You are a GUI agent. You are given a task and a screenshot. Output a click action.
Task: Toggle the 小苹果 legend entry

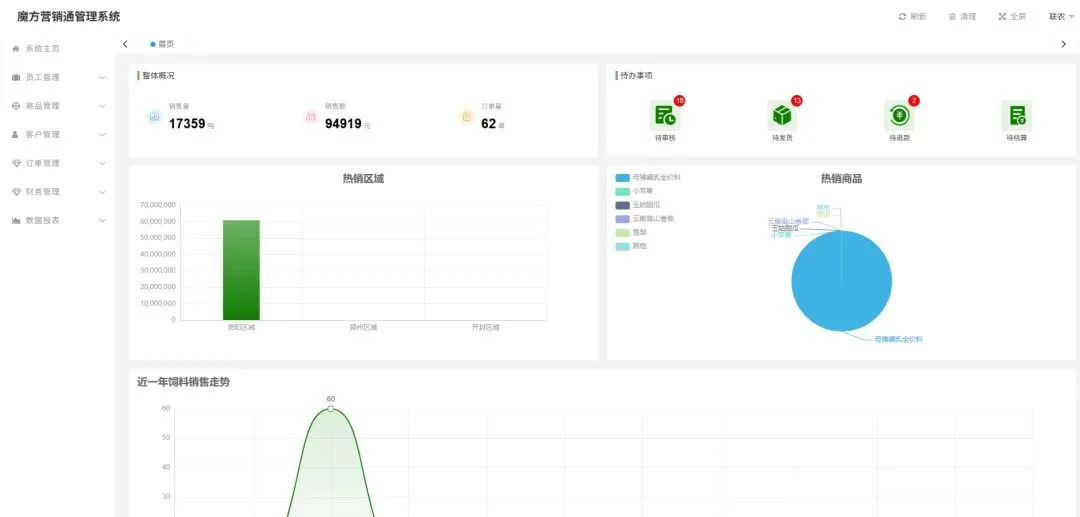click(634, 191)
